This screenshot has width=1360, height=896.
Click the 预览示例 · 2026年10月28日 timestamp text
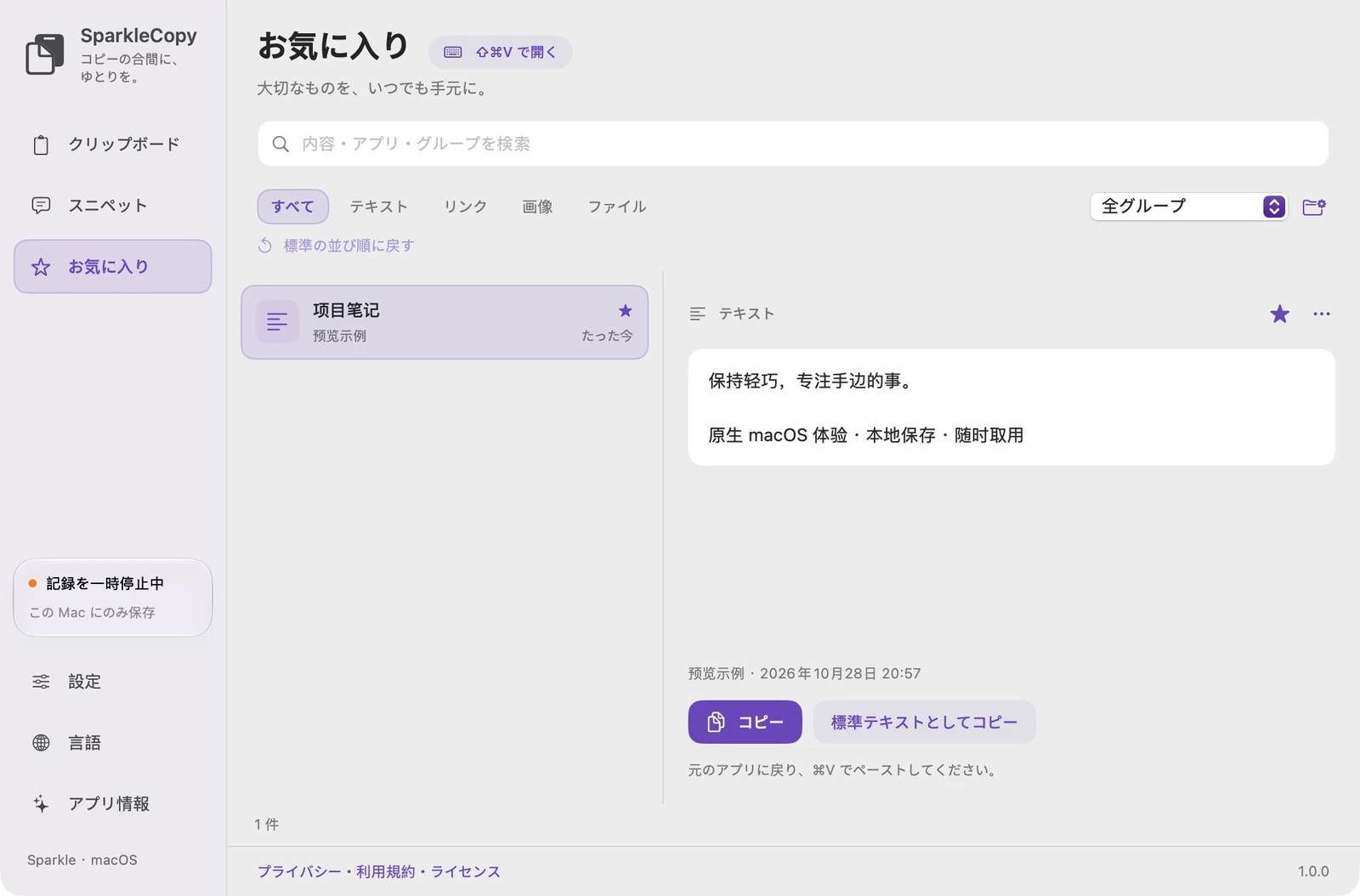[804, 673]
